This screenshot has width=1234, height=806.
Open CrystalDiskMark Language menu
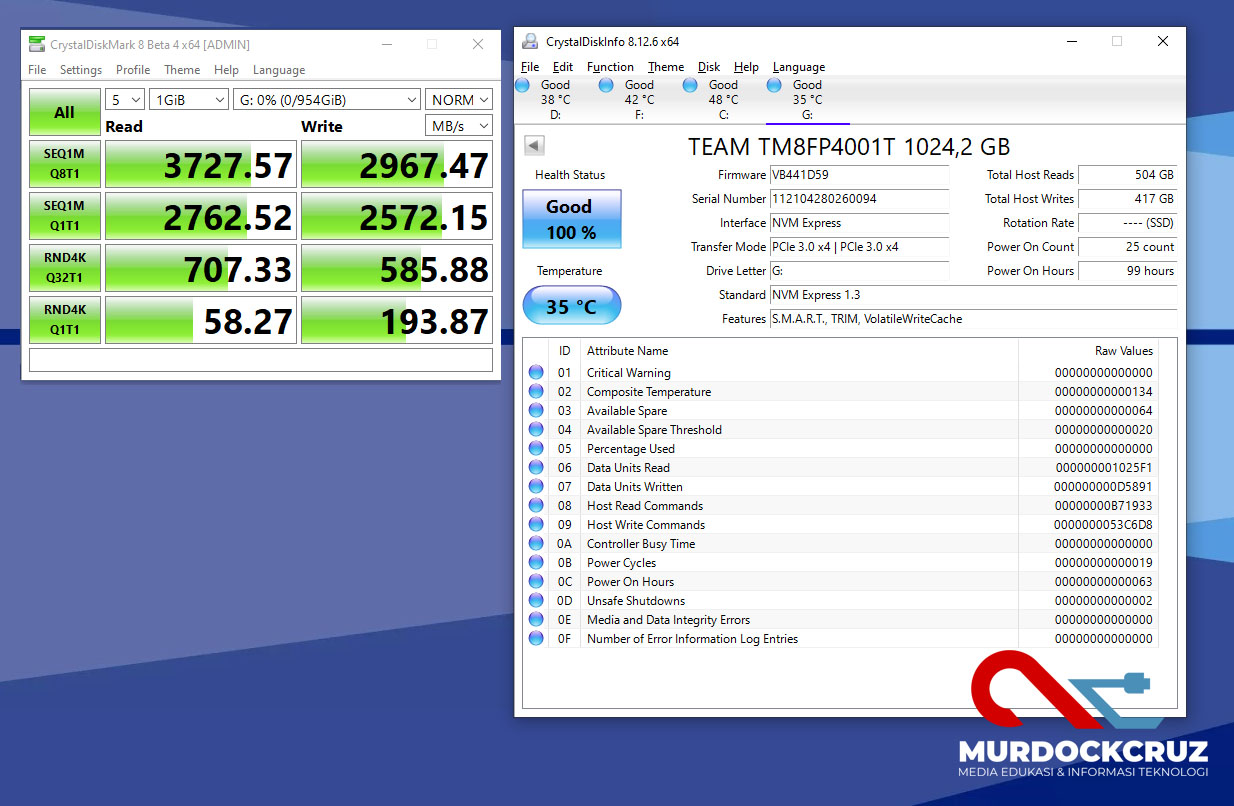[x=279, y=70]
